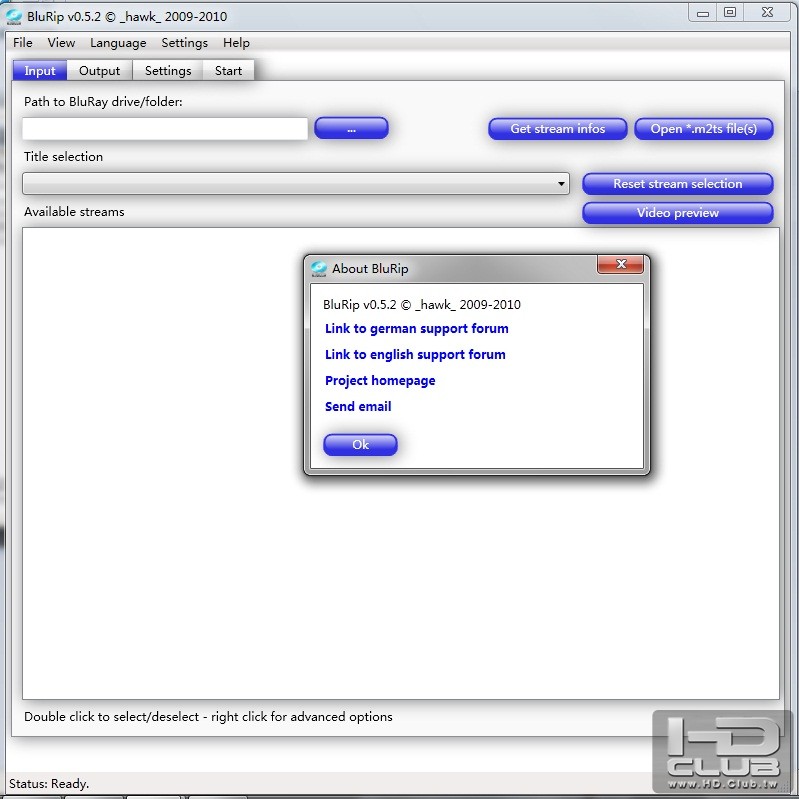The image size is (799, 799).
Task: Click the 'Status: Ready.' status bar text
Action: click(x=49, y=783)
